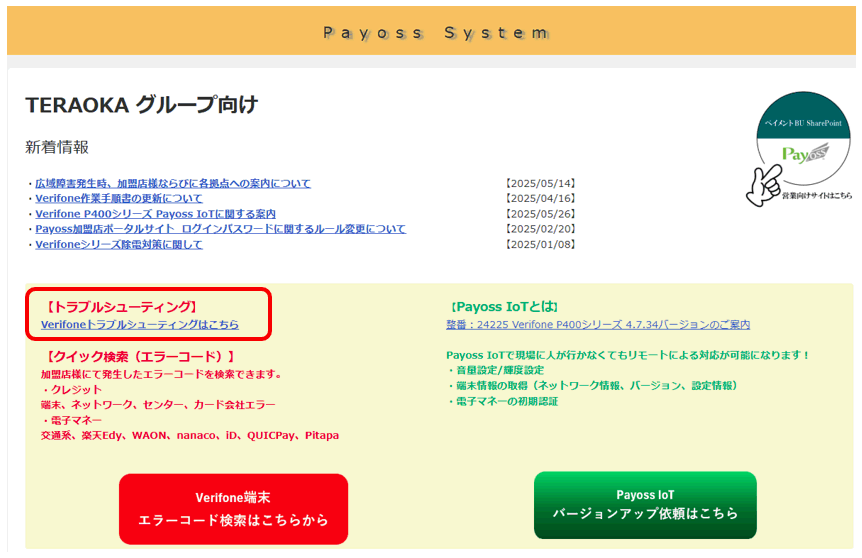Click the 【2025/05/26】 date text

(540, 214)
